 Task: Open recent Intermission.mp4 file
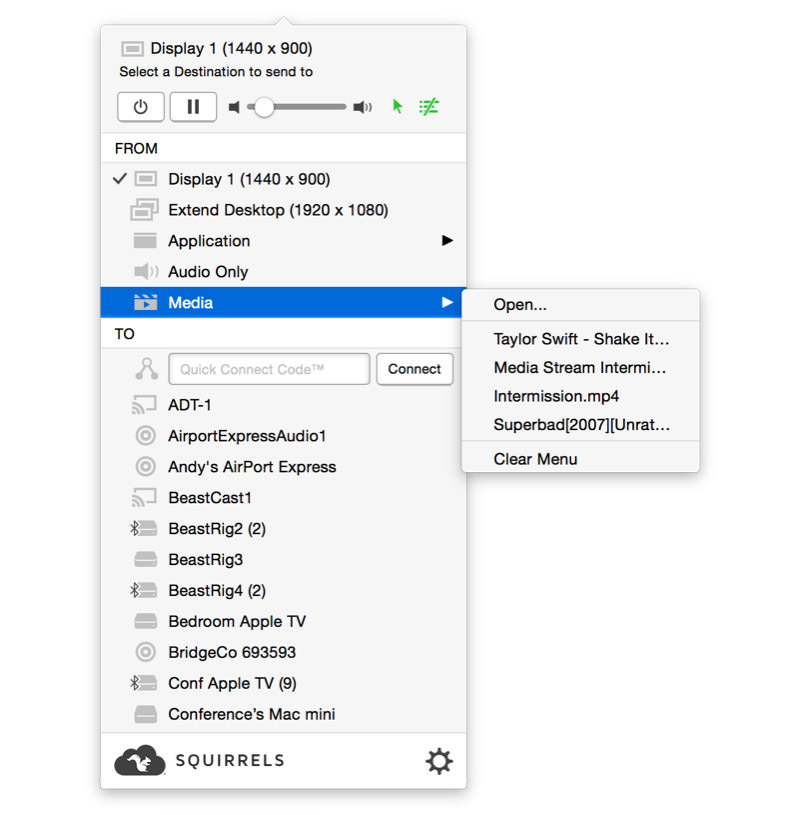coord(580,397)
